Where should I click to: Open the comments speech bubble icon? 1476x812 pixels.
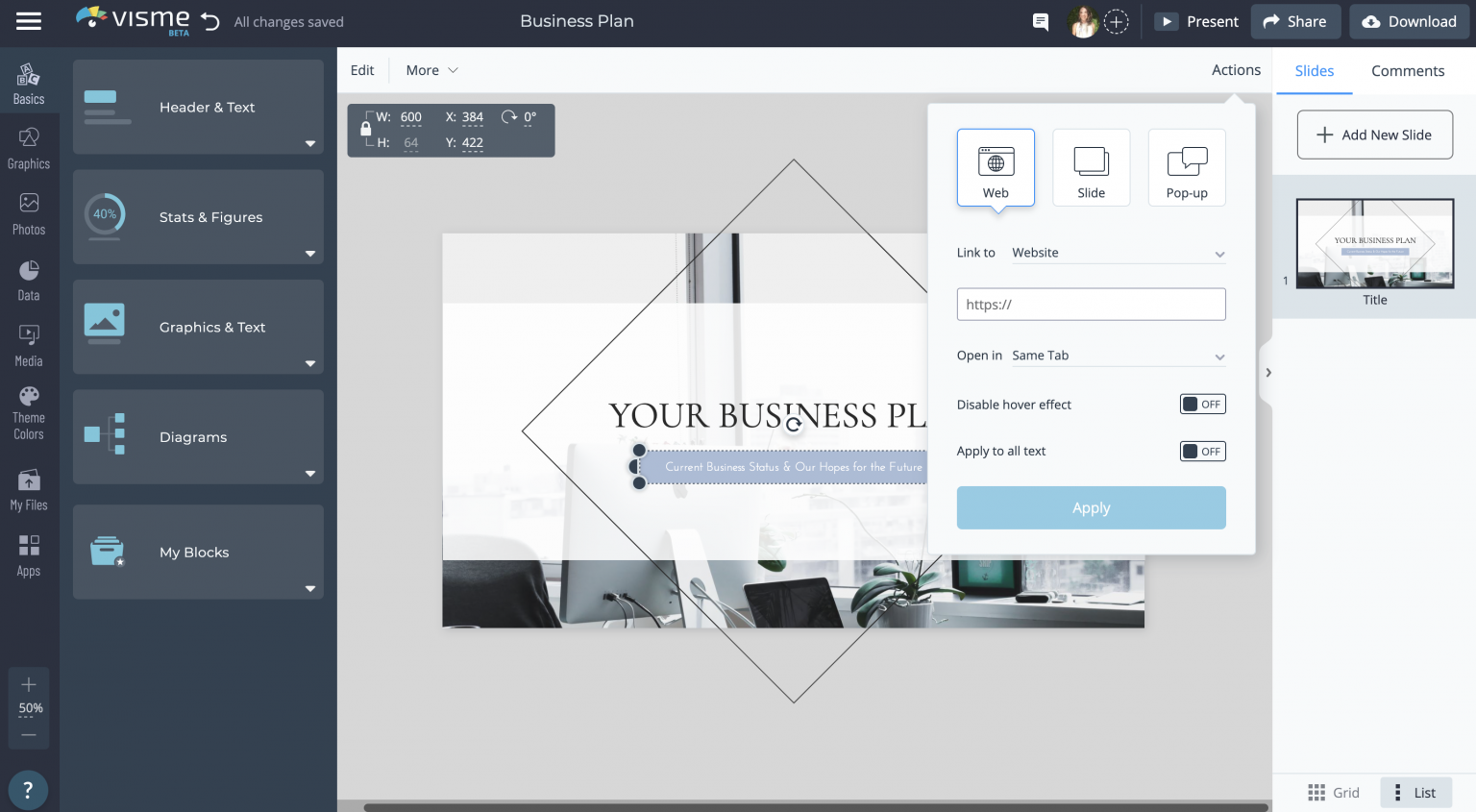[x=1040, y=21]
